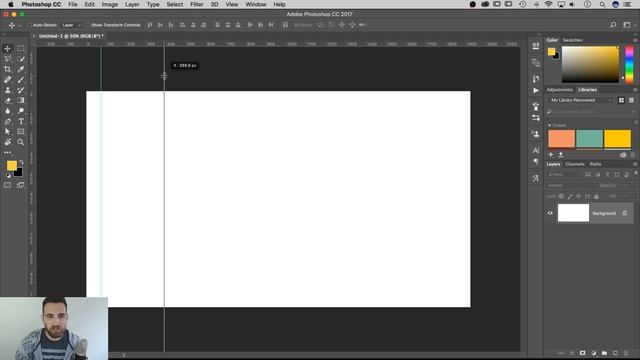Screen dimensions: 640x360
Task: Open the Color panel options menu
Action: click(635, 40)
